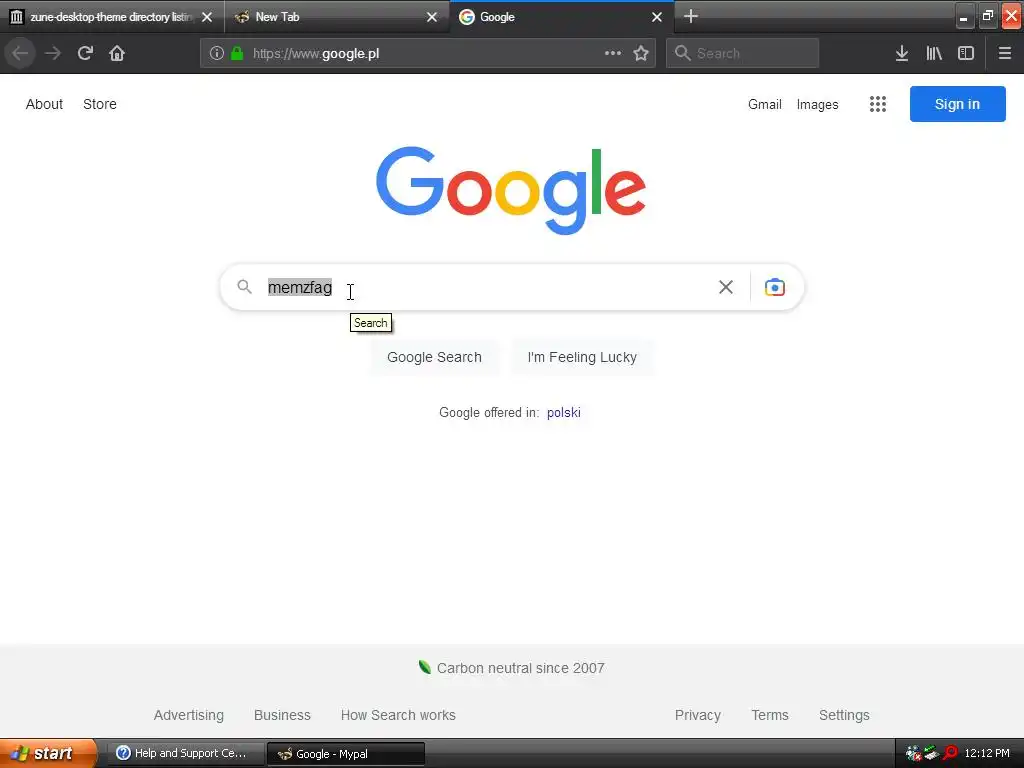This screenshot has height=768, width=1024.
Task: Open the Advertising footer link
Action: tap(189, 715)
